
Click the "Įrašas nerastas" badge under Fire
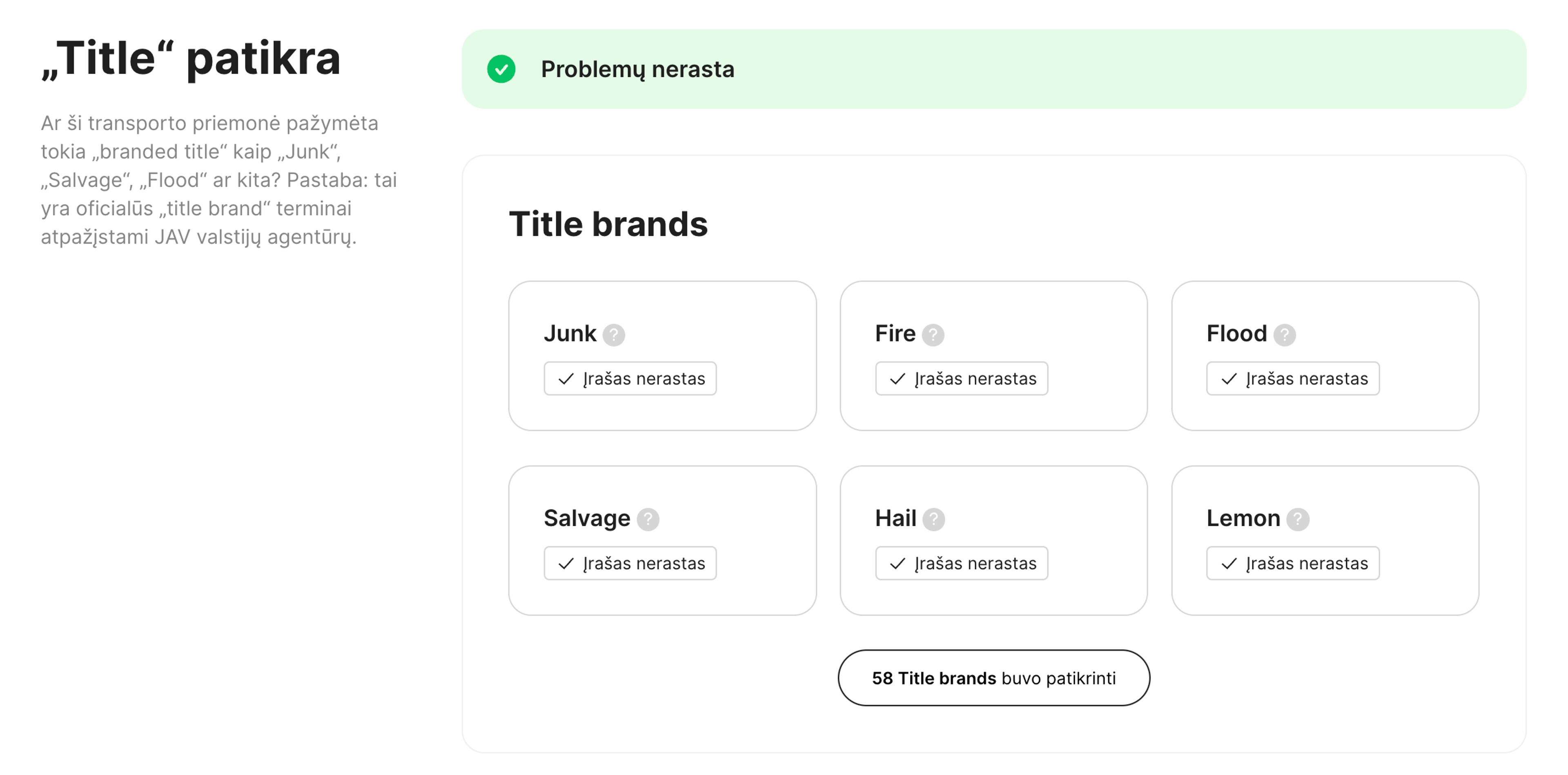pyautogui.click(x=961, y=379)
